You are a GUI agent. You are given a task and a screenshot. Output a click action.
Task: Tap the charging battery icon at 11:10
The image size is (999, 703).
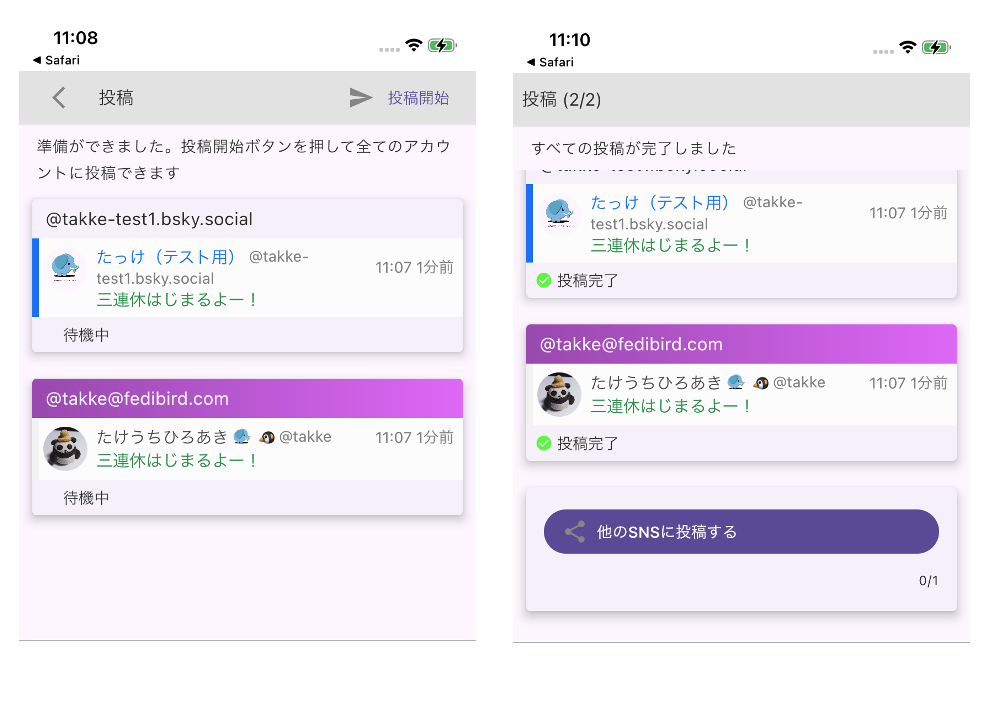[x=935, y=47]
